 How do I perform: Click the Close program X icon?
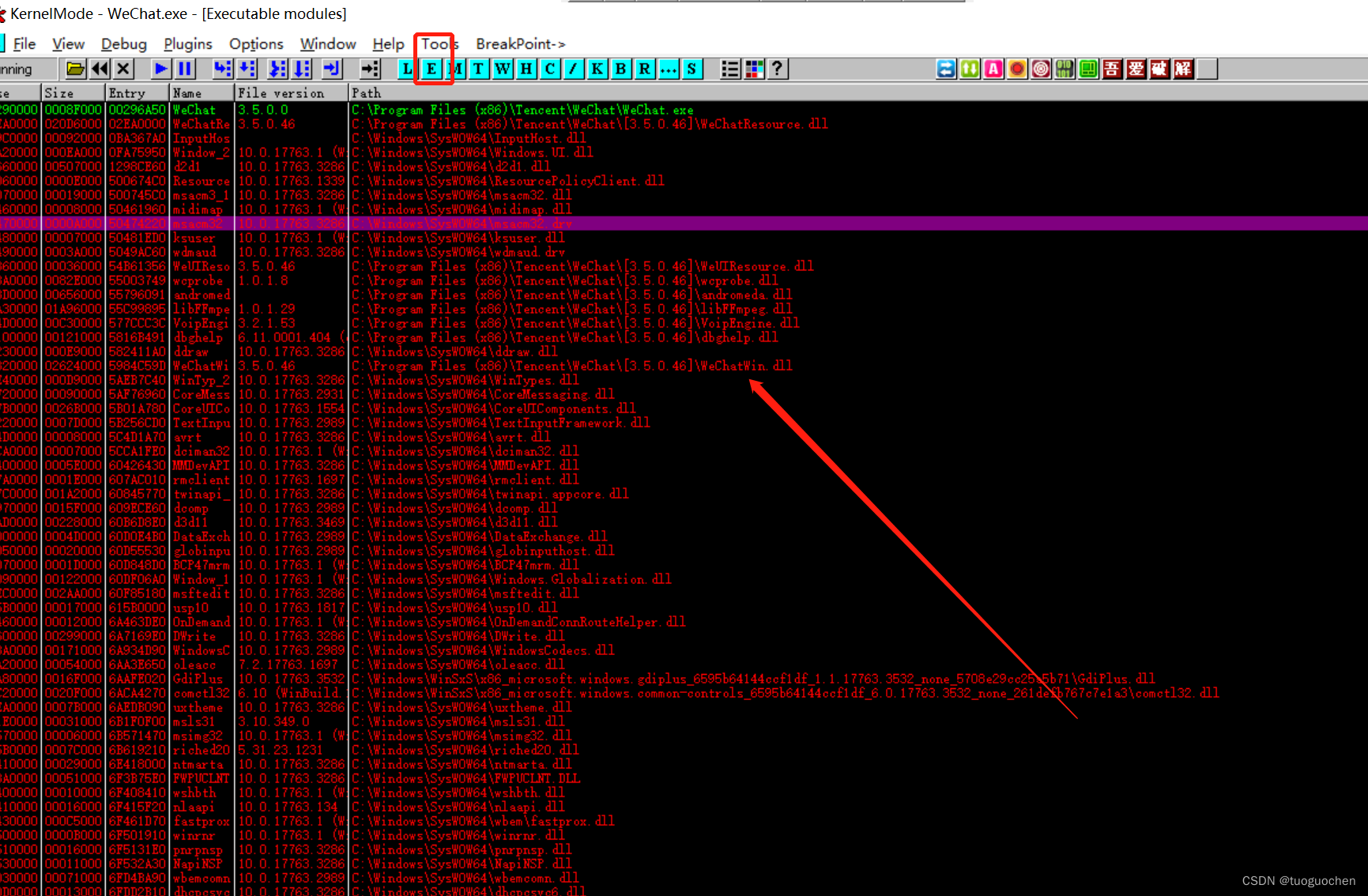pyautogui.click(x=123, y=69)
